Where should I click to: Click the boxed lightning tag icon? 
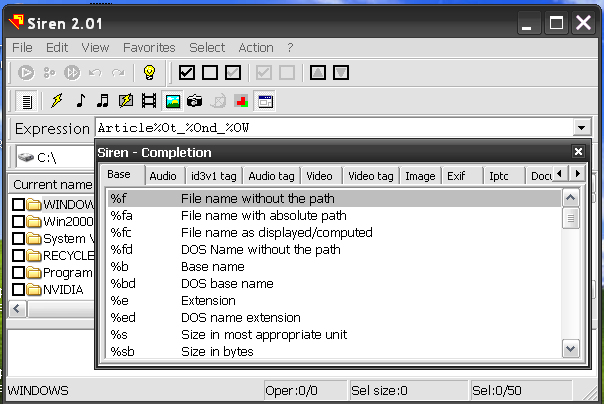coord(126,101)
